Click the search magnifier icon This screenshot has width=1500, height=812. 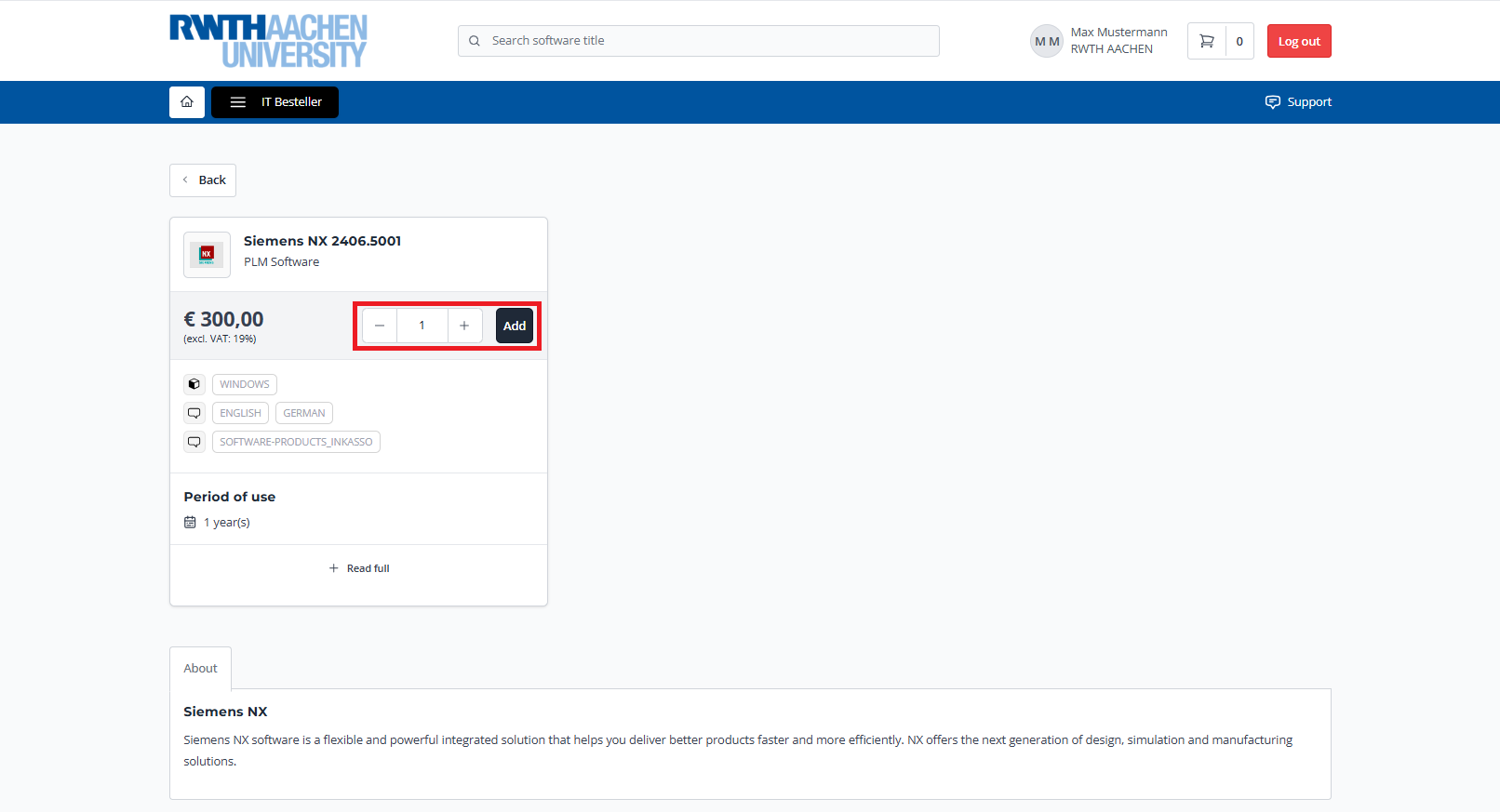[x=475, y=41]
